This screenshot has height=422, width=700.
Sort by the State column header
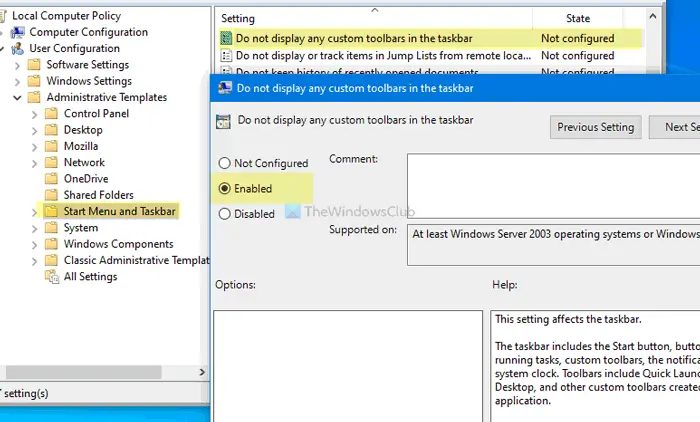(578, 18)
